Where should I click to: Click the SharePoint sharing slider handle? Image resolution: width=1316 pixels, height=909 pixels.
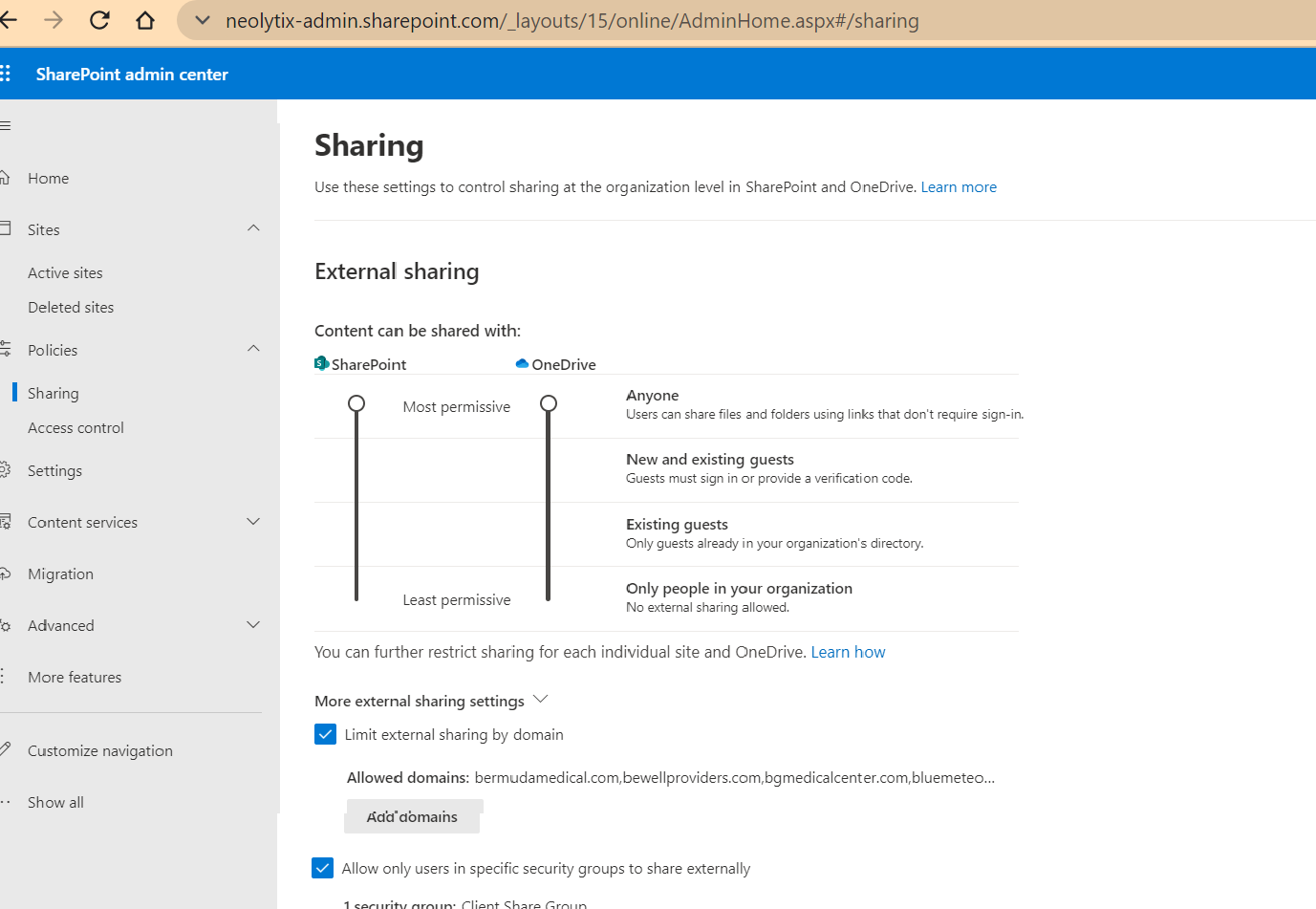(356, 403)
